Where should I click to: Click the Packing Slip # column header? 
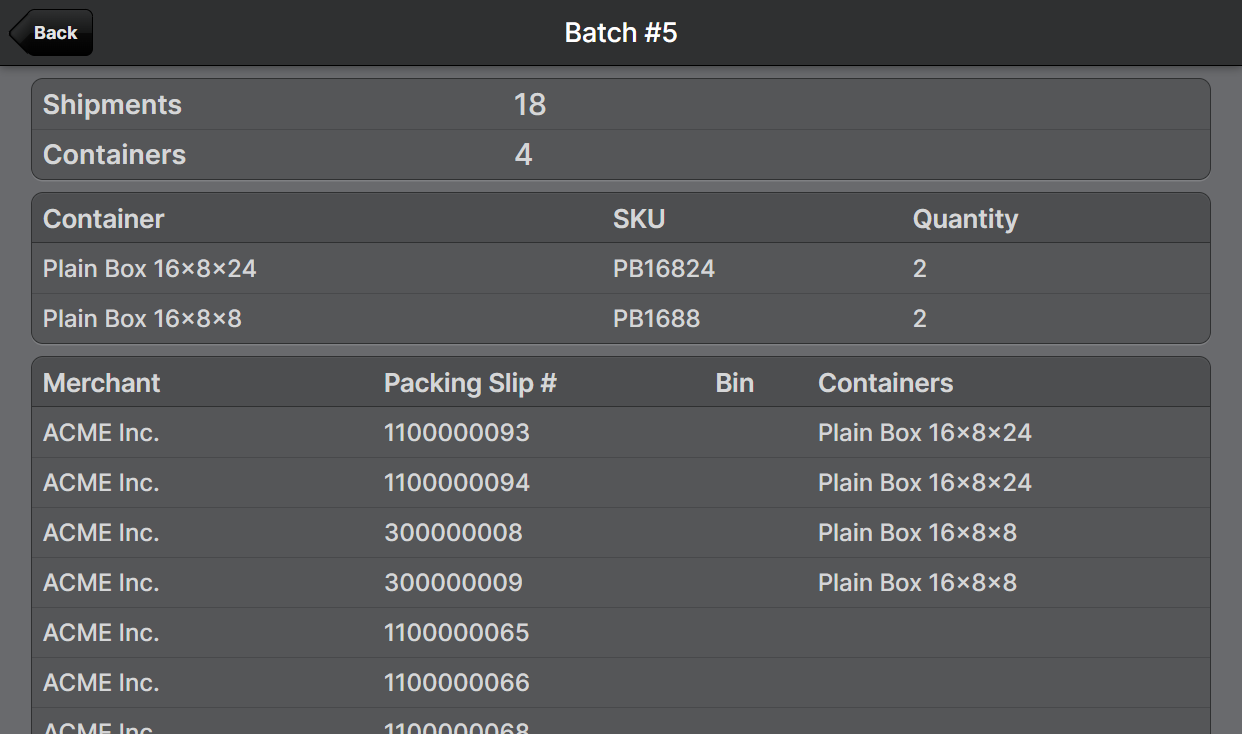470,383
